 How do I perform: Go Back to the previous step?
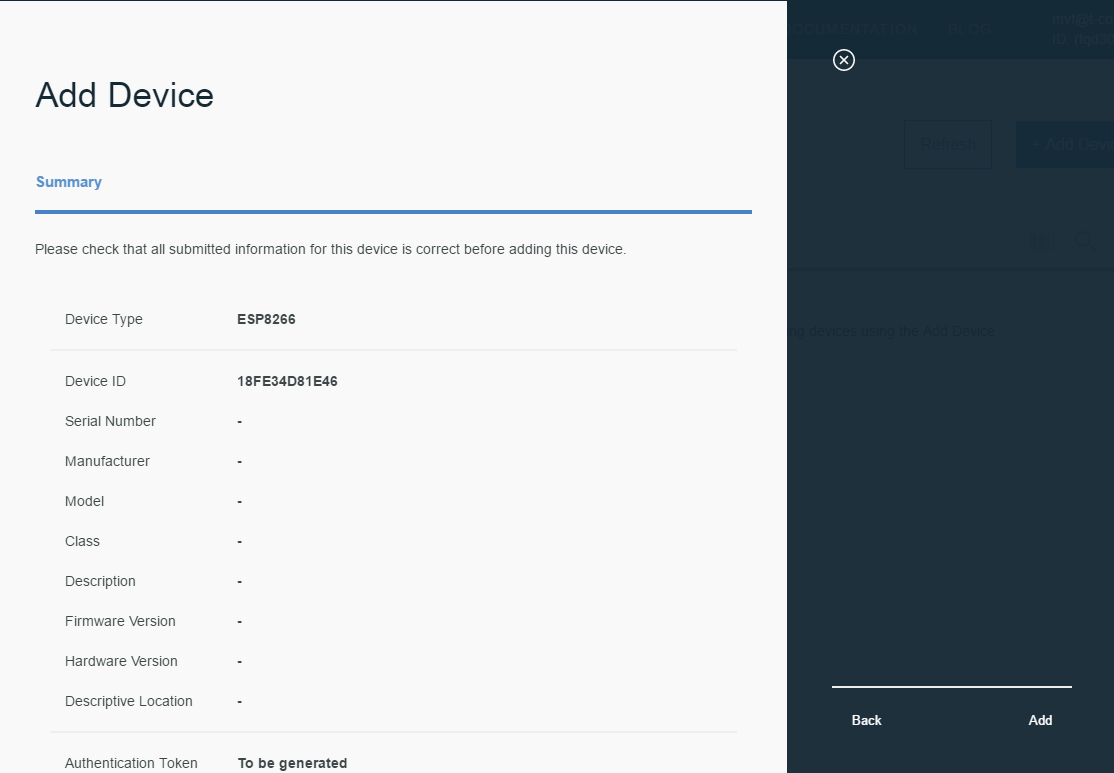tap(866, 720)
